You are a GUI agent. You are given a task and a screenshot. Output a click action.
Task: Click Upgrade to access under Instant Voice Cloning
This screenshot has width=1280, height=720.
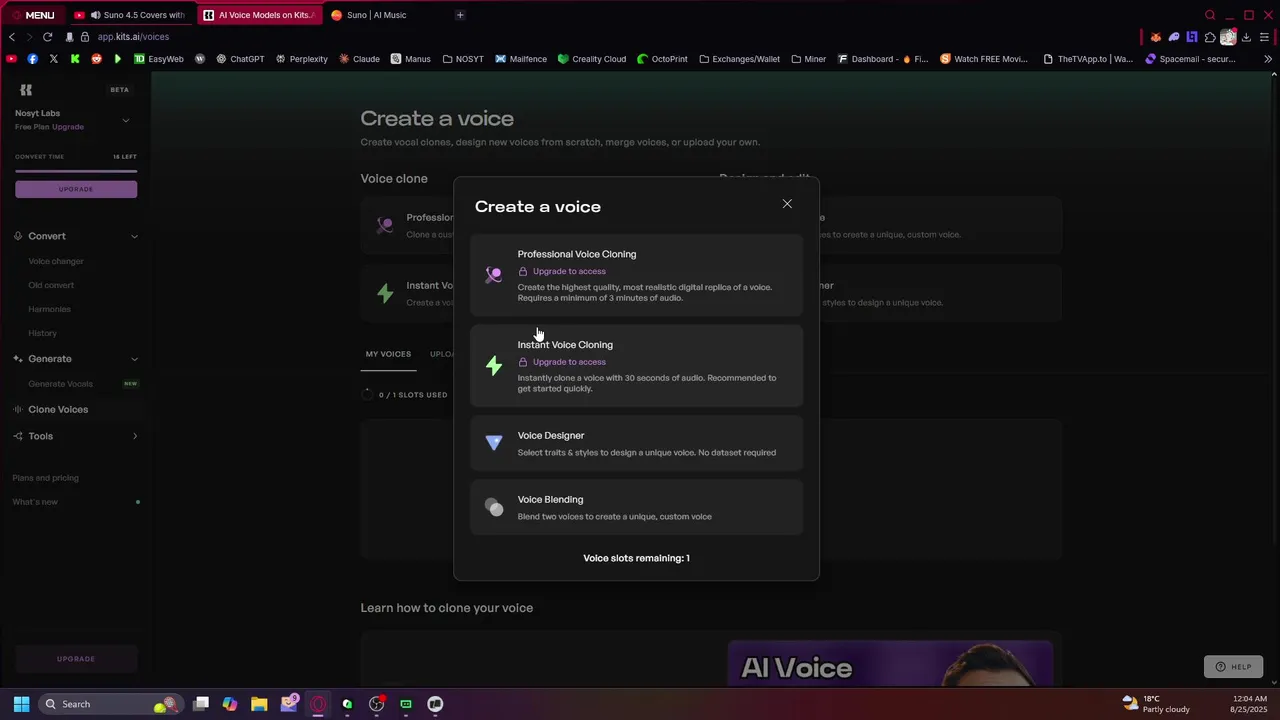click(x=562, y=362)
